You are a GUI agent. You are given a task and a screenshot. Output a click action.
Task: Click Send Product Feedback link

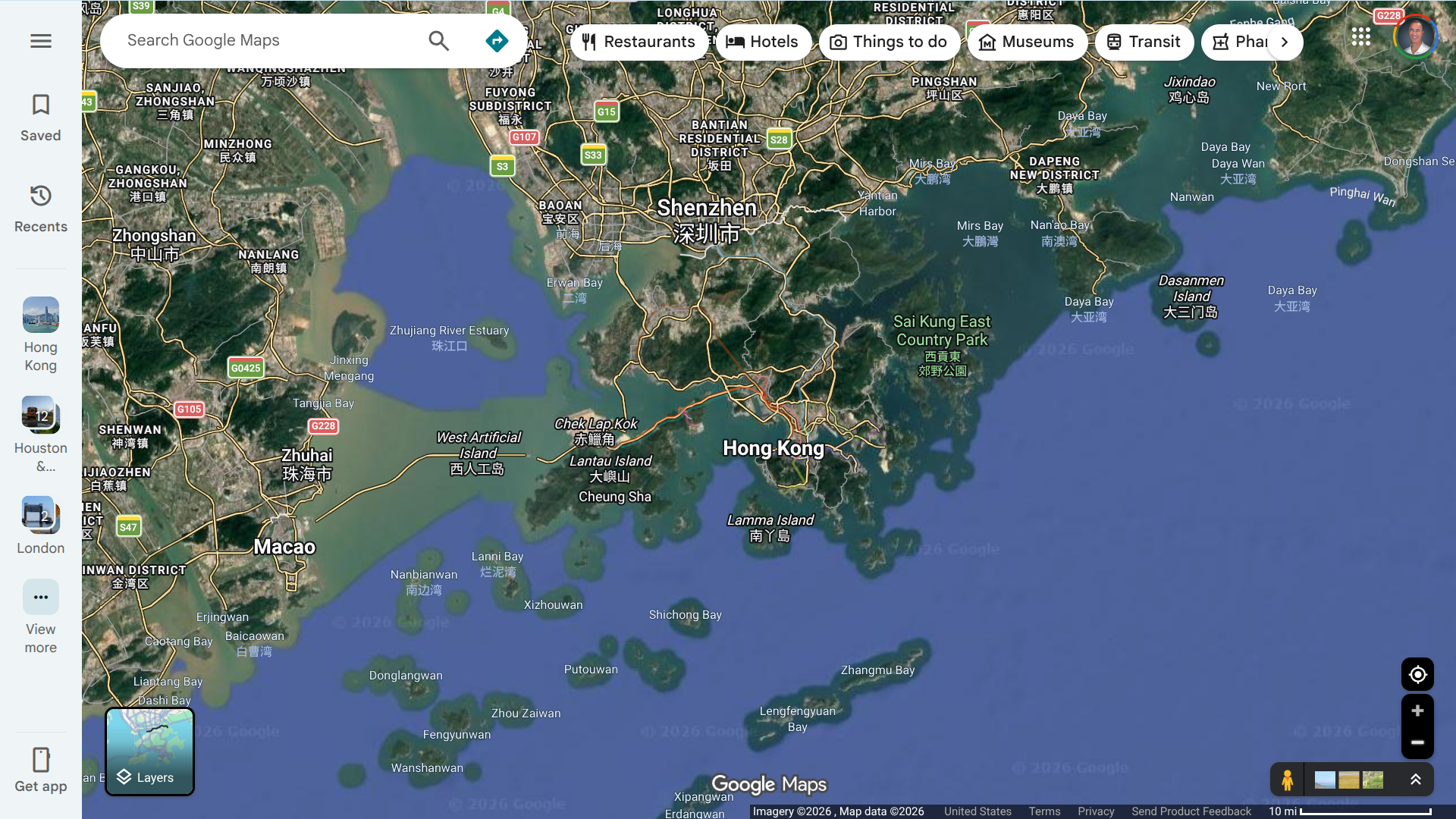pyautogui.click(x=1191, y=811)
